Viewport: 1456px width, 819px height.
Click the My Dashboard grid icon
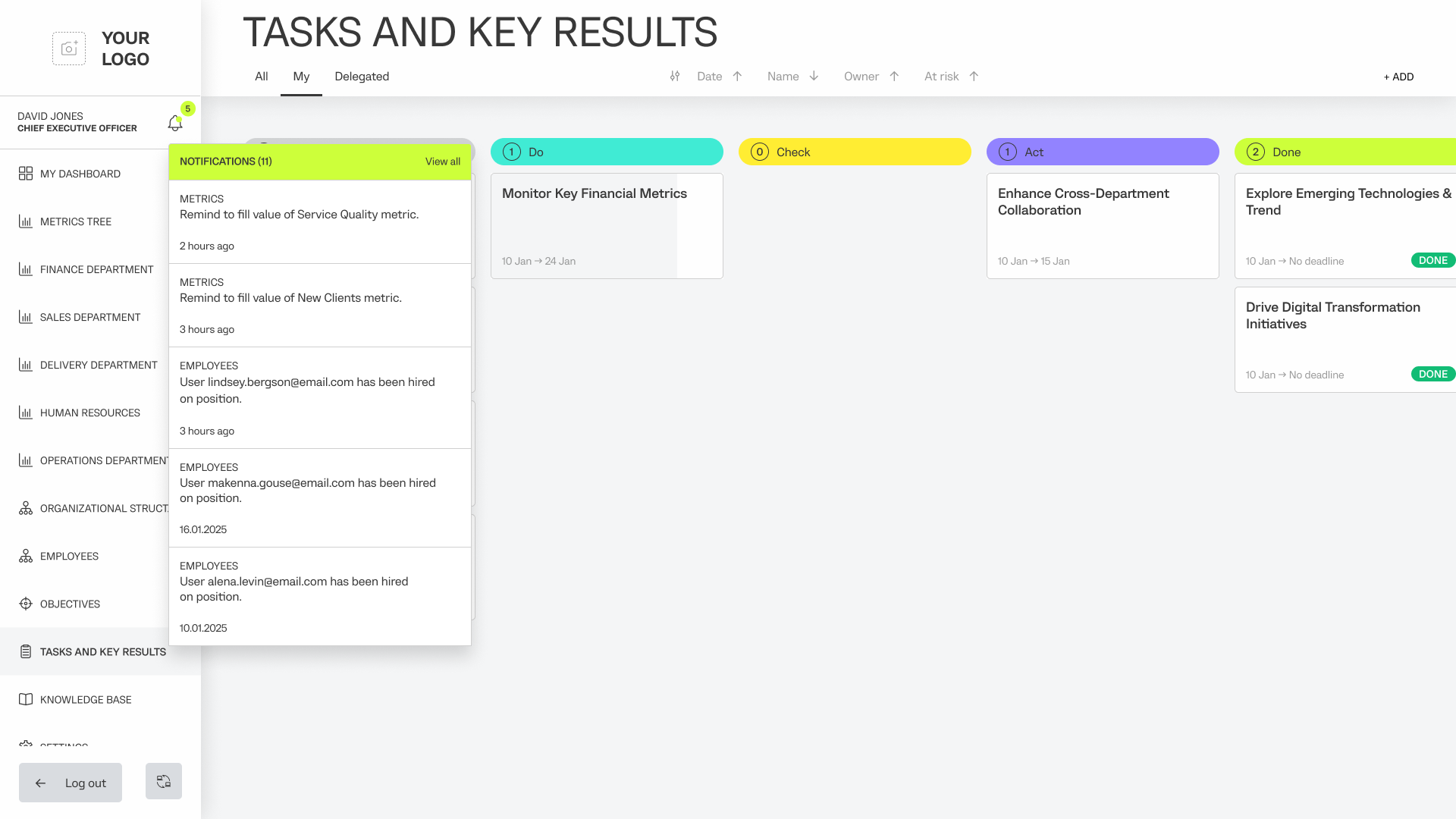[26, 174]
